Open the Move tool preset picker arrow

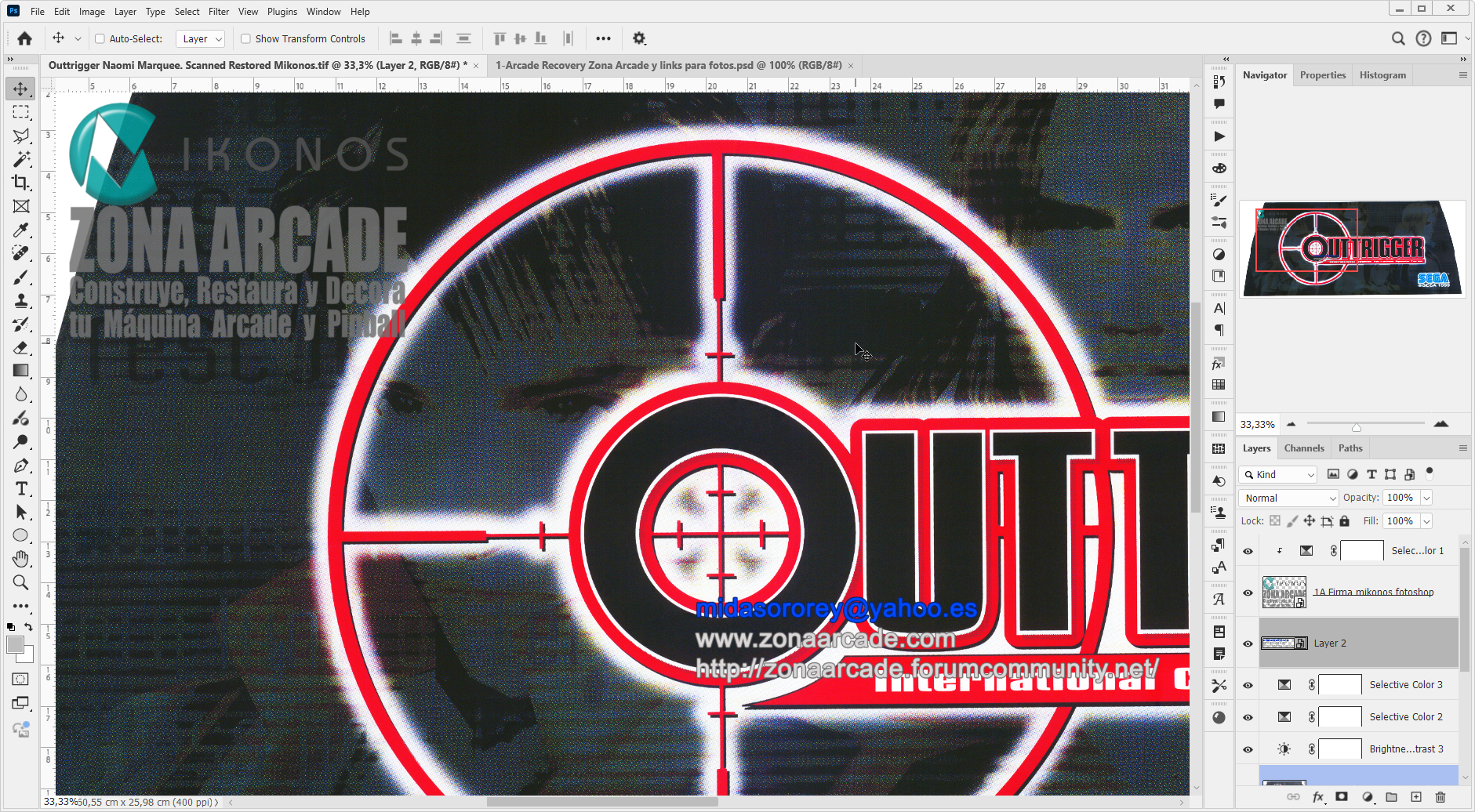(78, 38)
